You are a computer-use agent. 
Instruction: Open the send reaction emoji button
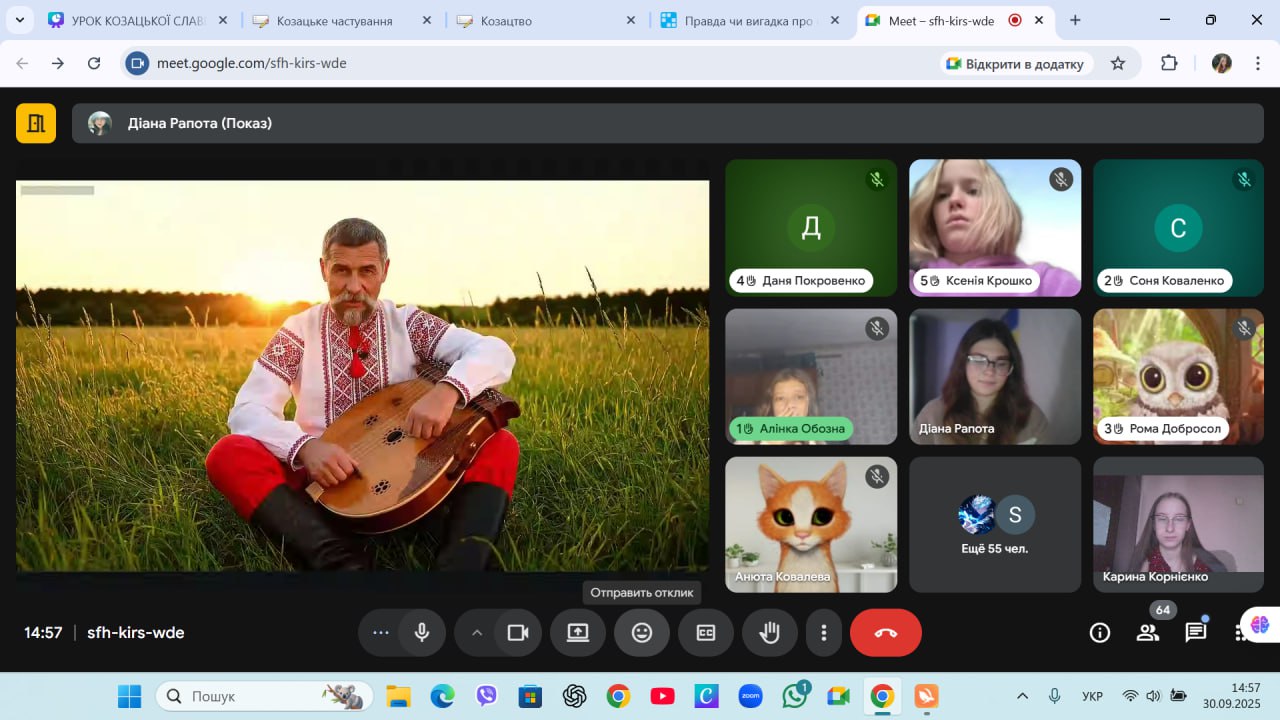point(642,633)
